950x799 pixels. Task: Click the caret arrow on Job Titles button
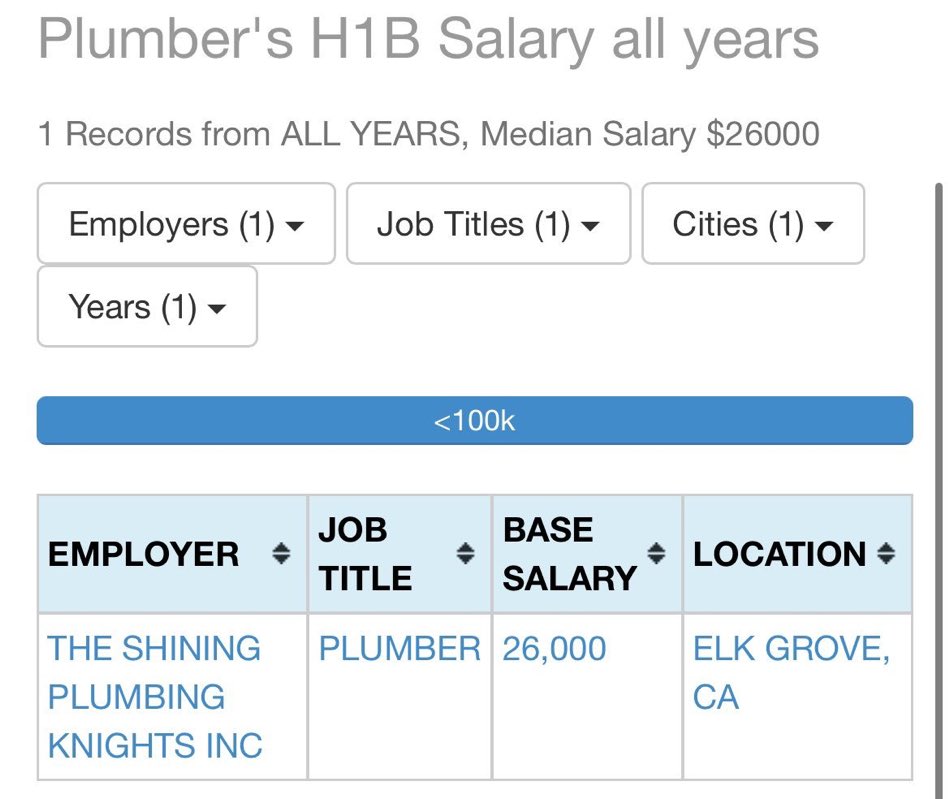[590, 227]
